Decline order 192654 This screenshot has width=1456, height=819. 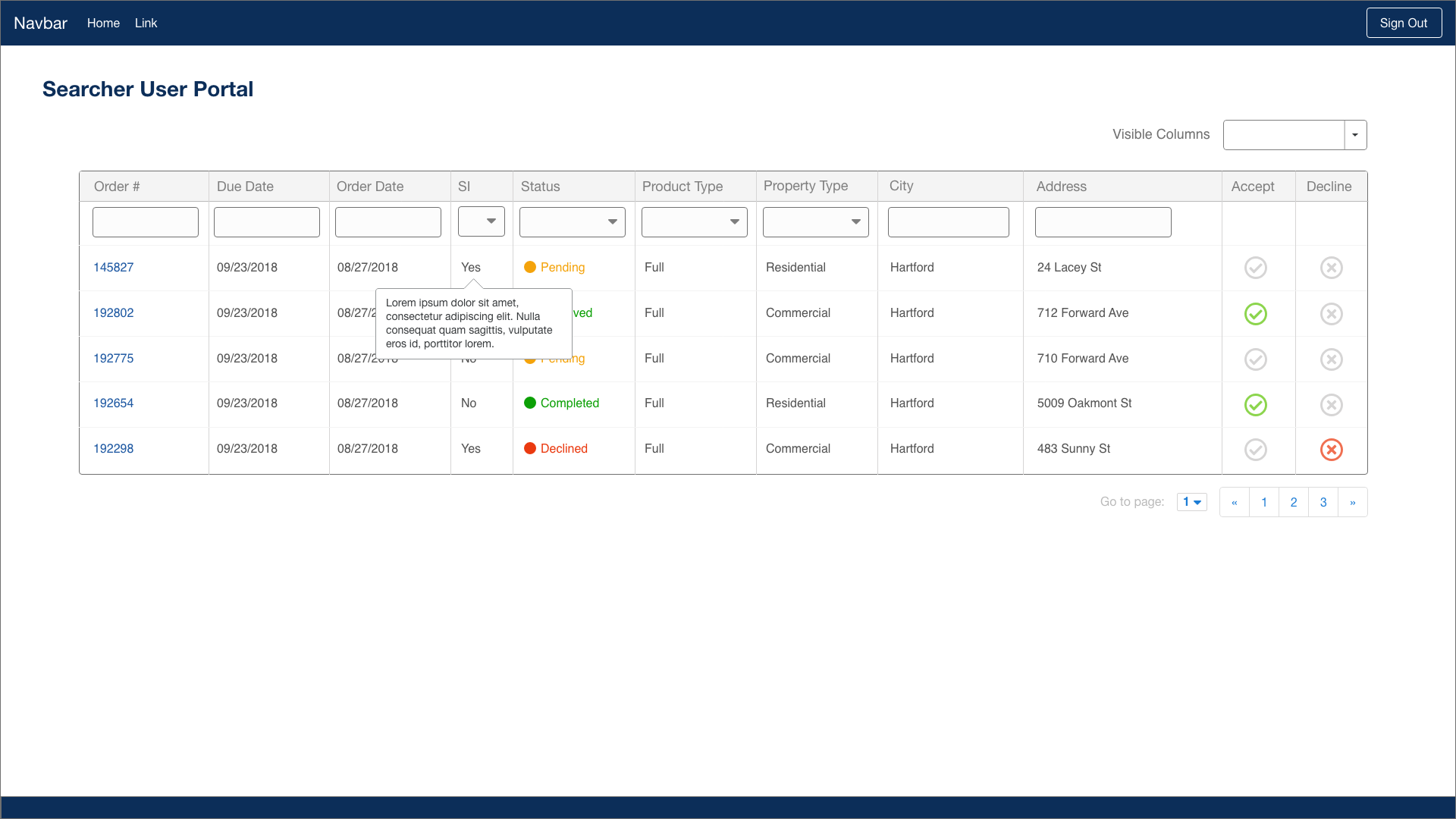tap(1332, 405)
